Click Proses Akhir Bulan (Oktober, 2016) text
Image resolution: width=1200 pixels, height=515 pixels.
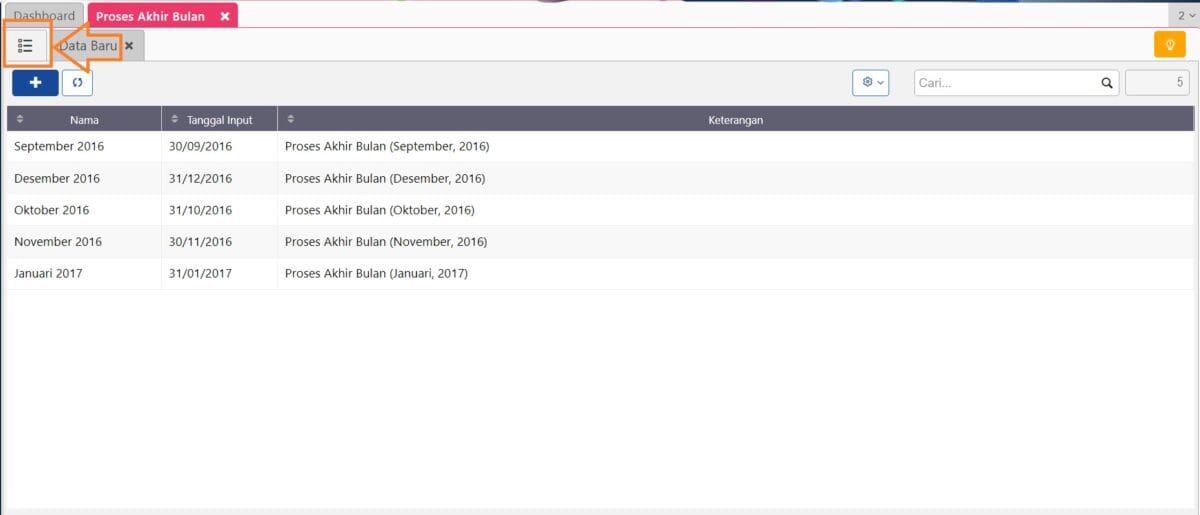[x=380, y=210]
